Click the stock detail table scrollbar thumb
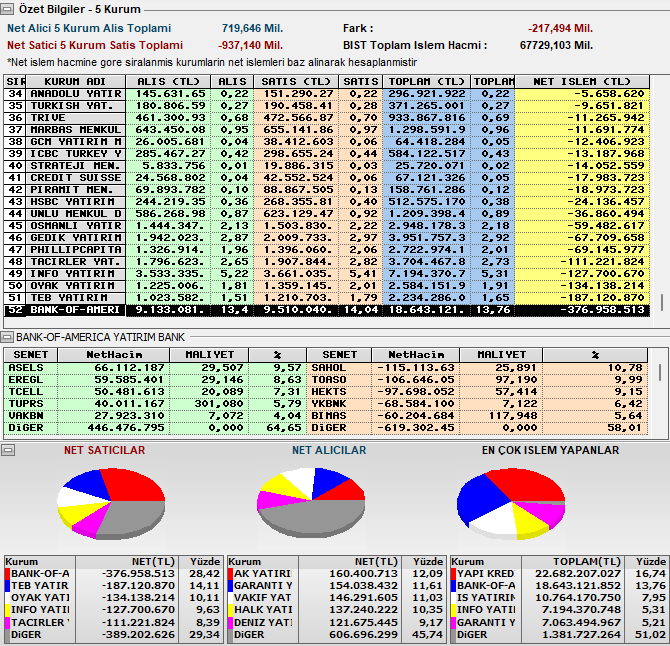Viewport: 670px width, 646px height. coord(660,372)
